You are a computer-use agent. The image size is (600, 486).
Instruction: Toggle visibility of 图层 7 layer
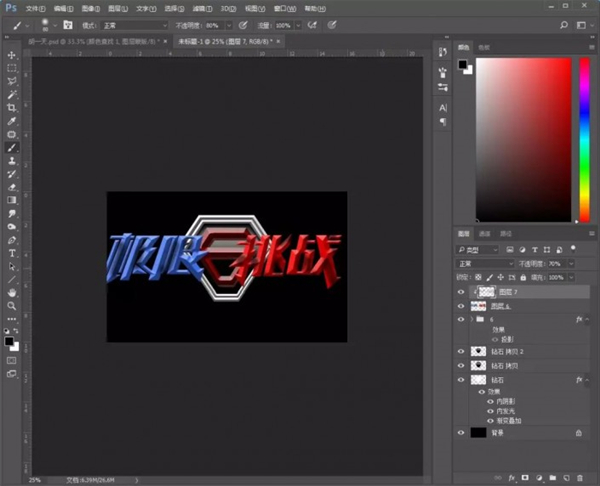pyautogui.click(x=461, y=291)
